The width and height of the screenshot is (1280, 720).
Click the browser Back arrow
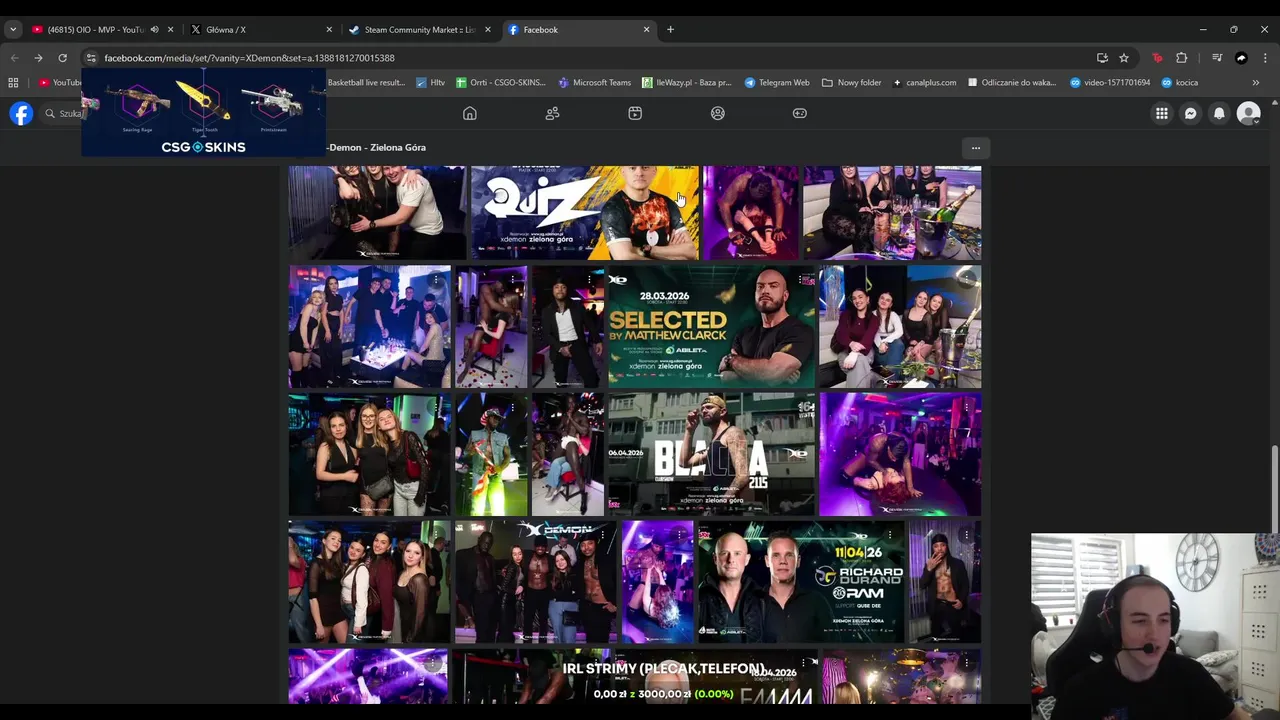pos(14,58)
